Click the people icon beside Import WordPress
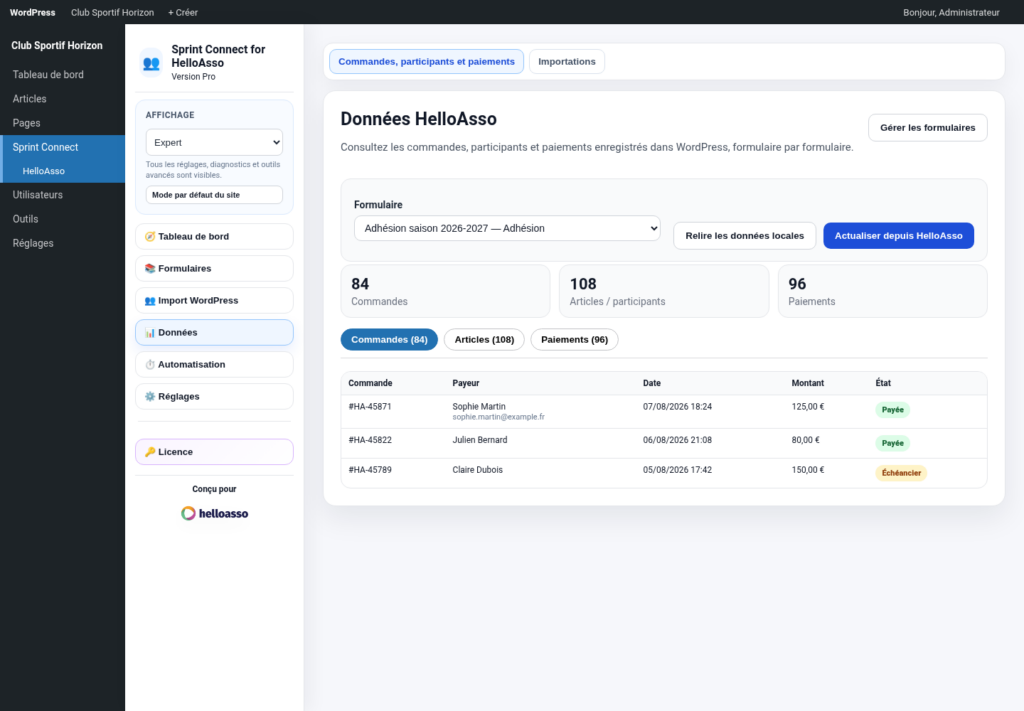Image resolution: width=1024 pixels, height=711 pixels. click(x=150, y=300)
